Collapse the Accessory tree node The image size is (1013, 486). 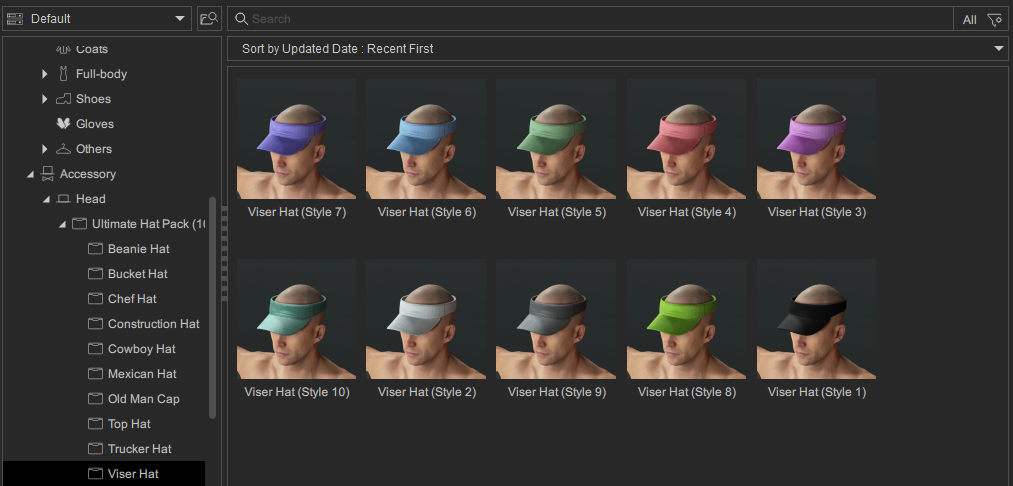pyautogui.click(x=30, y=174)
